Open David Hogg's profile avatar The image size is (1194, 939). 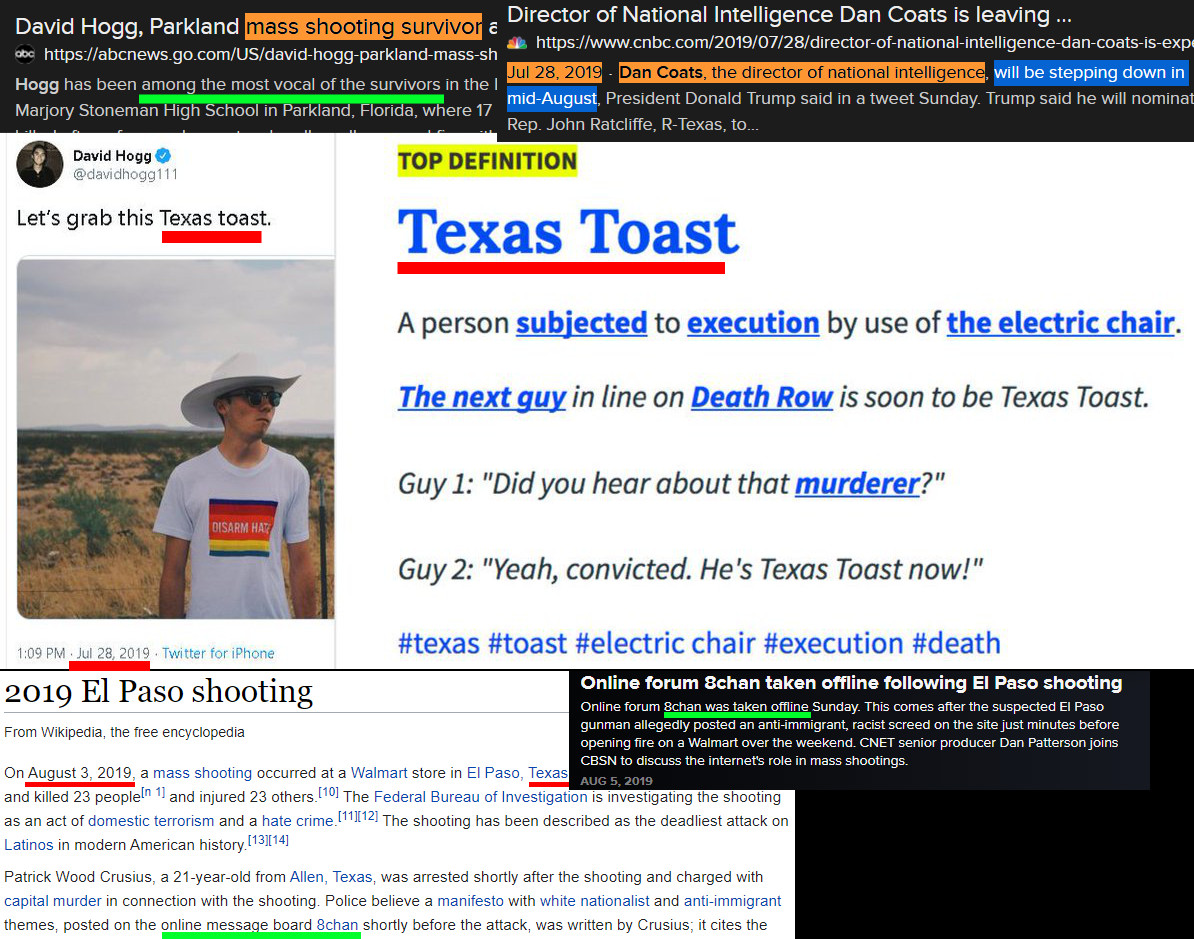(x=40, y=165)
